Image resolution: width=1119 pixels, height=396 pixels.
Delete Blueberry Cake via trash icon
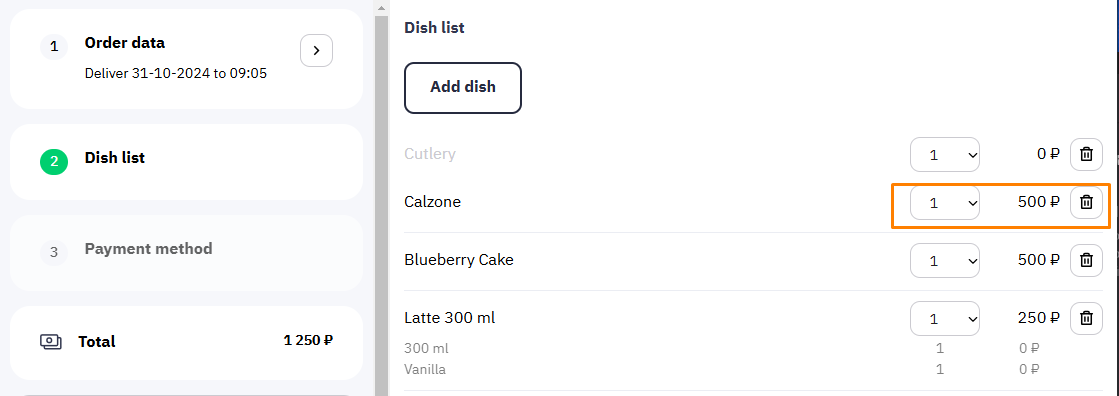click(x=1086, y=260)
